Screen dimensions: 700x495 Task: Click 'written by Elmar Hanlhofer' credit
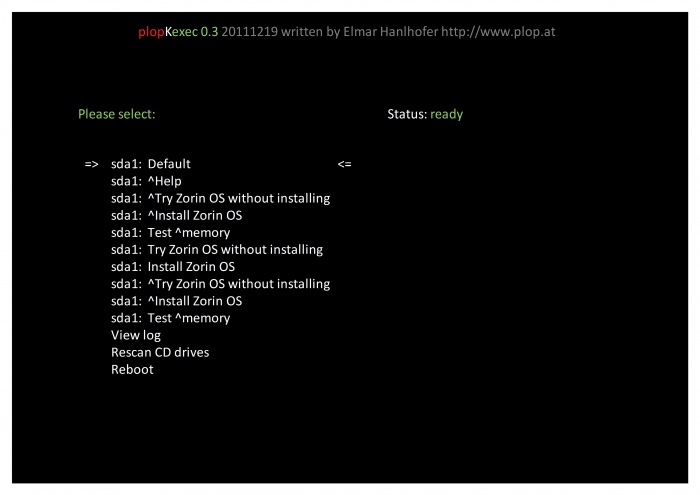click(359, 32)
